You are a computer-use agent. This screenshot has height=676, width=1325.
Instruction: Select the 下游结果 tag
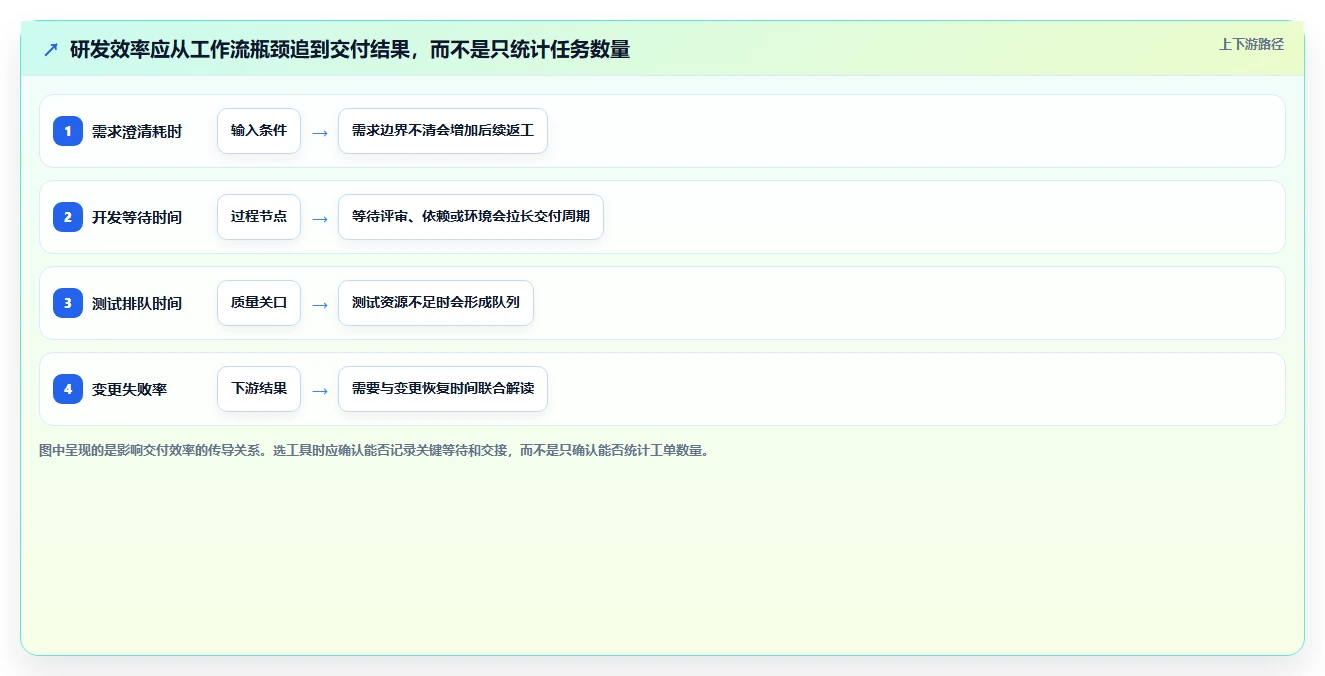[x=259, y=389]
